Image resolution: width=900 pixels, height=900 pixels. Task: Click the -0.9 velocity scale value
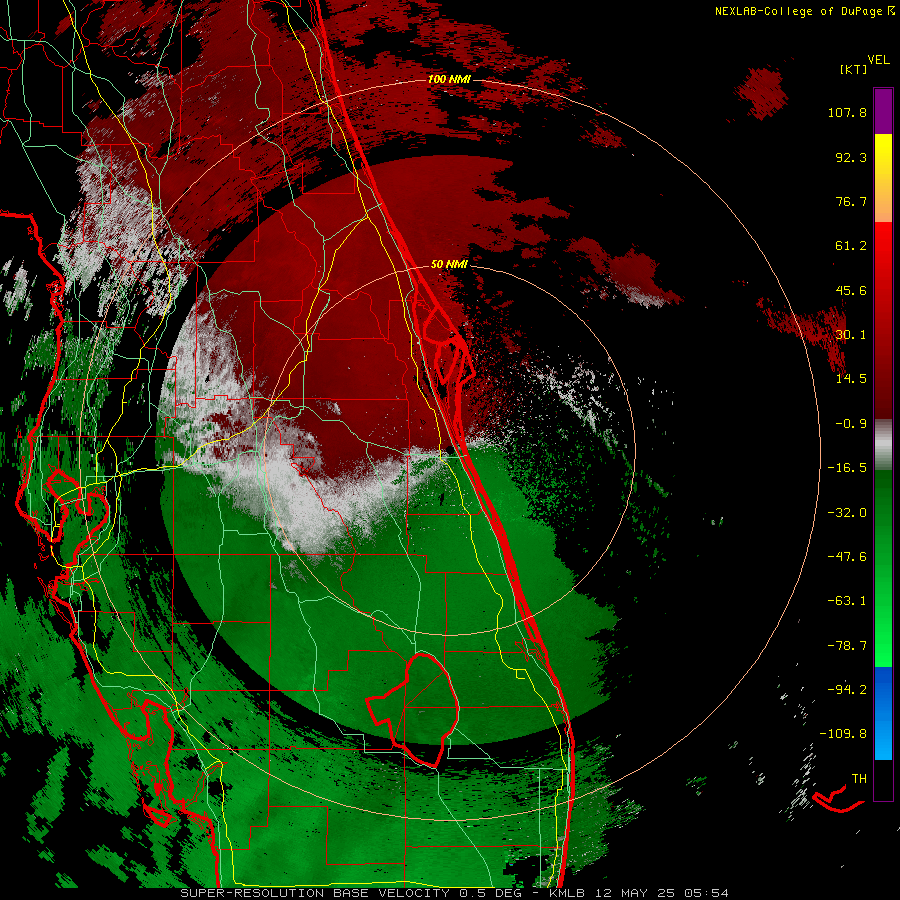tap(851, 424)
